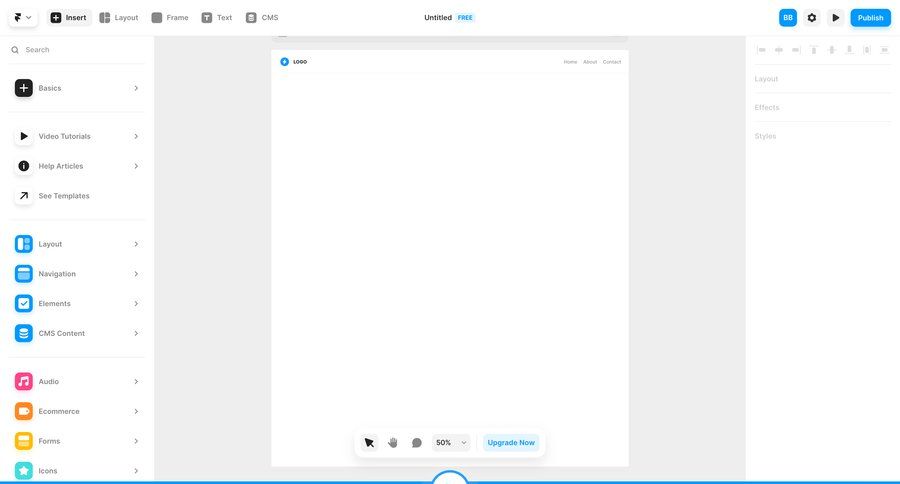Click the Help Articles info icon
The image size is (900, 484).
click(24, 166)
